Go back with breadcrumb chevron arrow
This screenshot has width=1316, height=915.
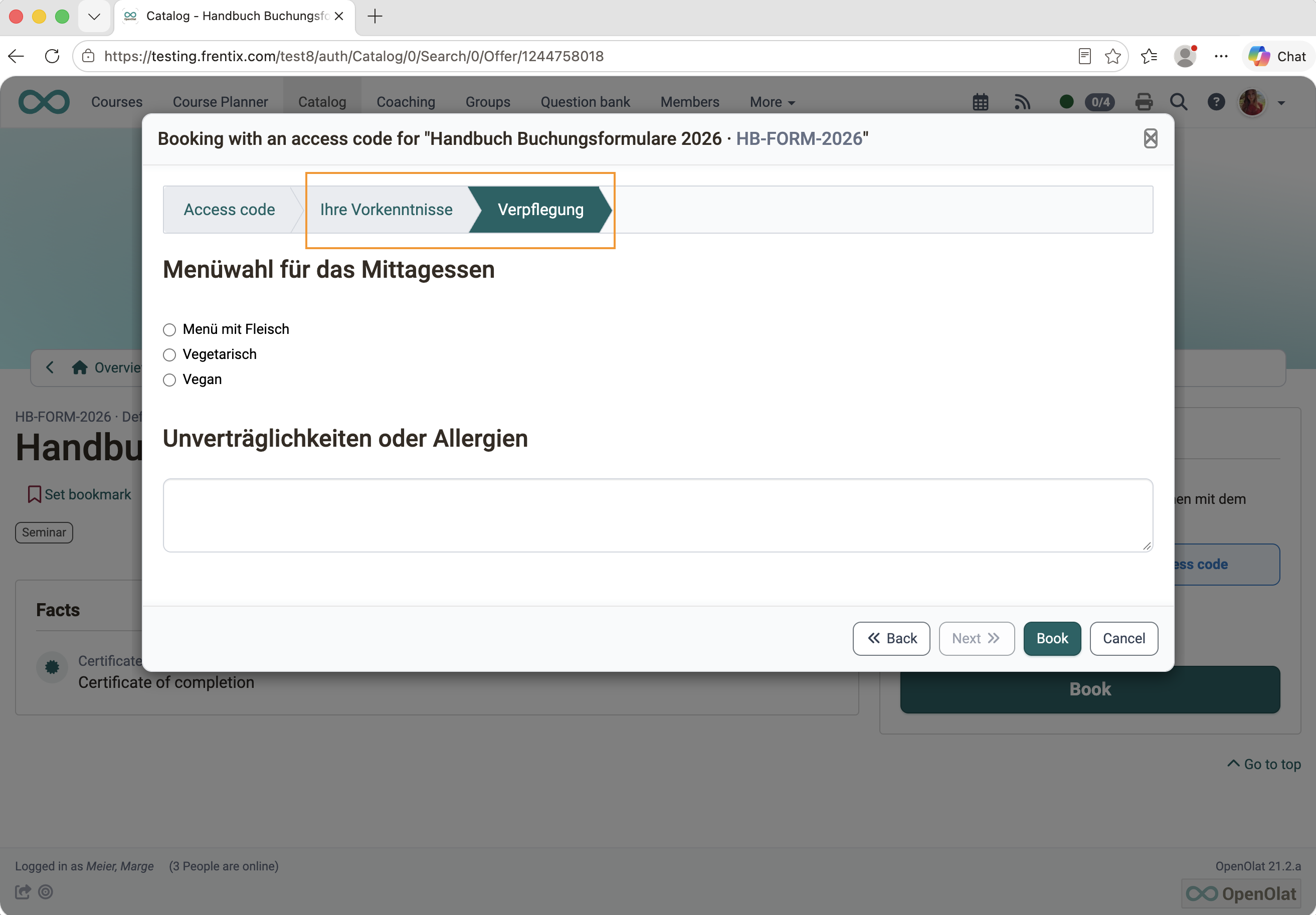(50, 368)
